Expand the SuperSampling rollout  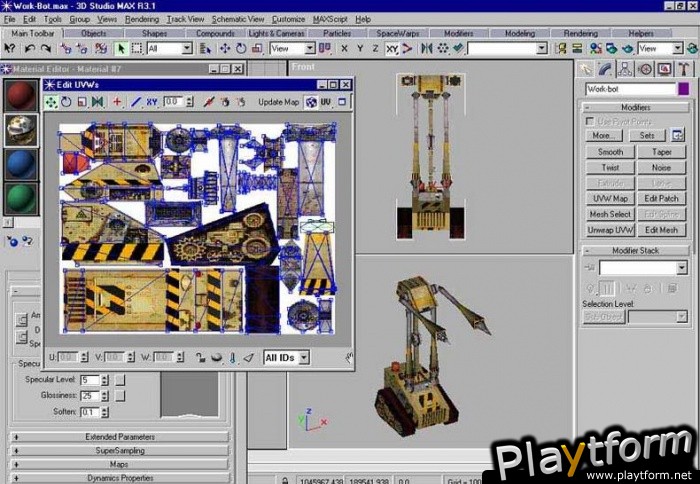pyautogui.click(x=119, y=451)
